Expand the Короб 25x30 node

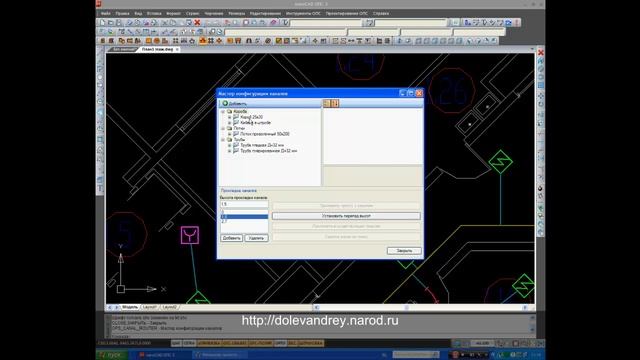coord(229,117)
